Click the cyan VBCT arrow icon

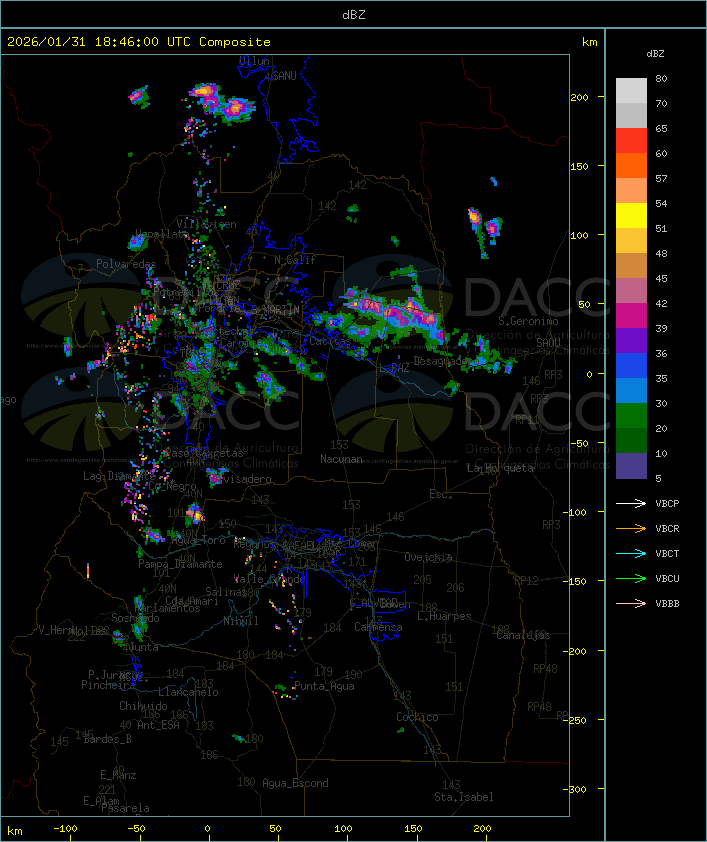point(632,553)
